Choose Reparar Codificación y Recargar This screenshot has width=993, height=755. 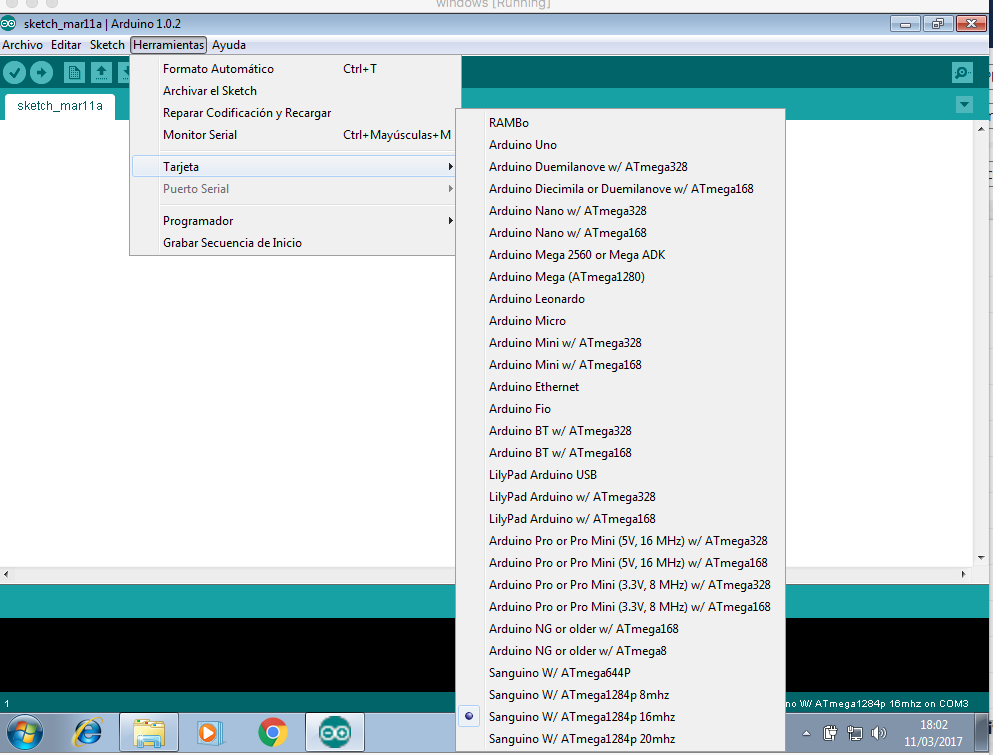293,113
